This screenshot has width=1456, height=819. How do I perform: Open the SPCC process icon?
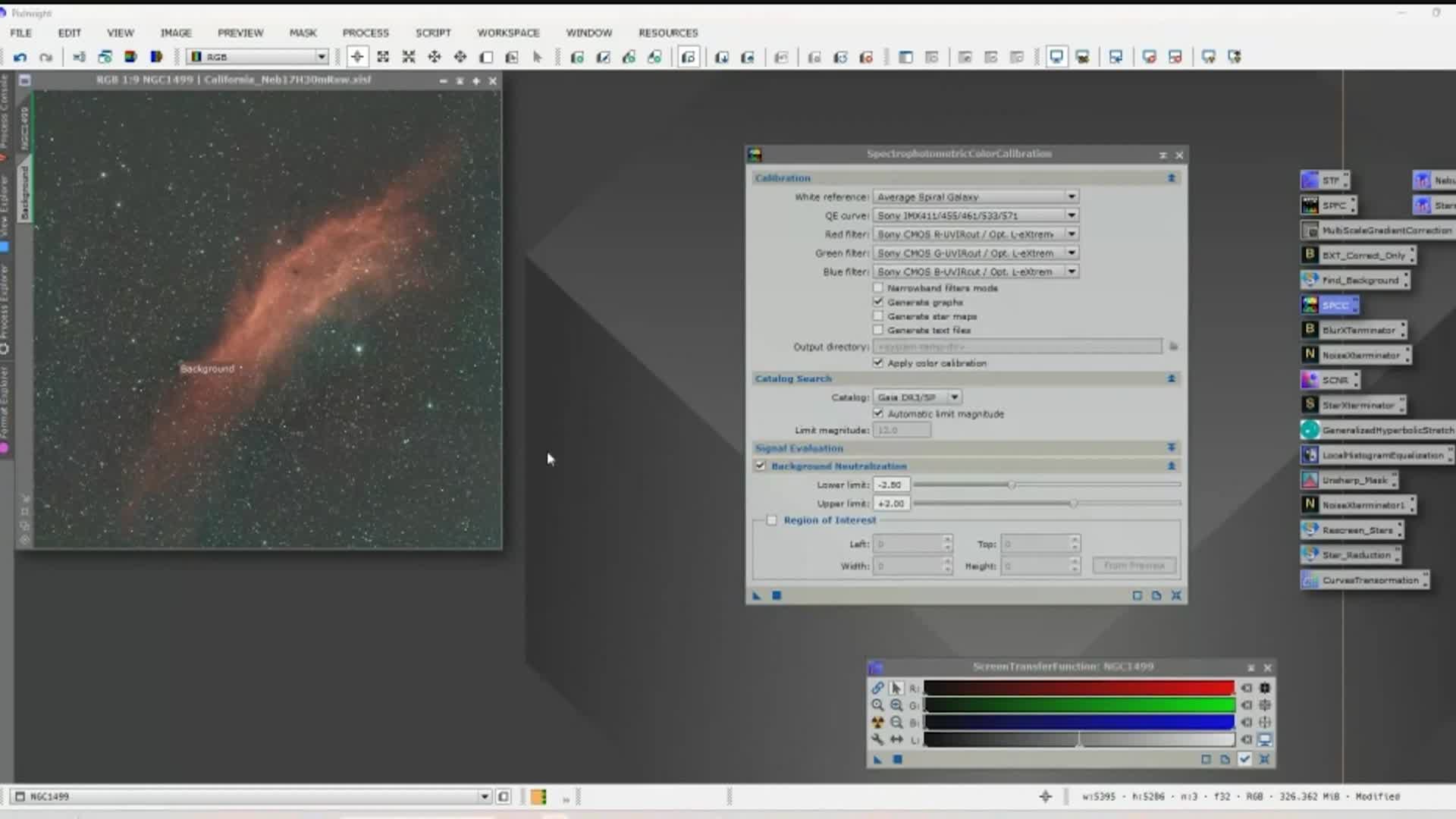1331,304
